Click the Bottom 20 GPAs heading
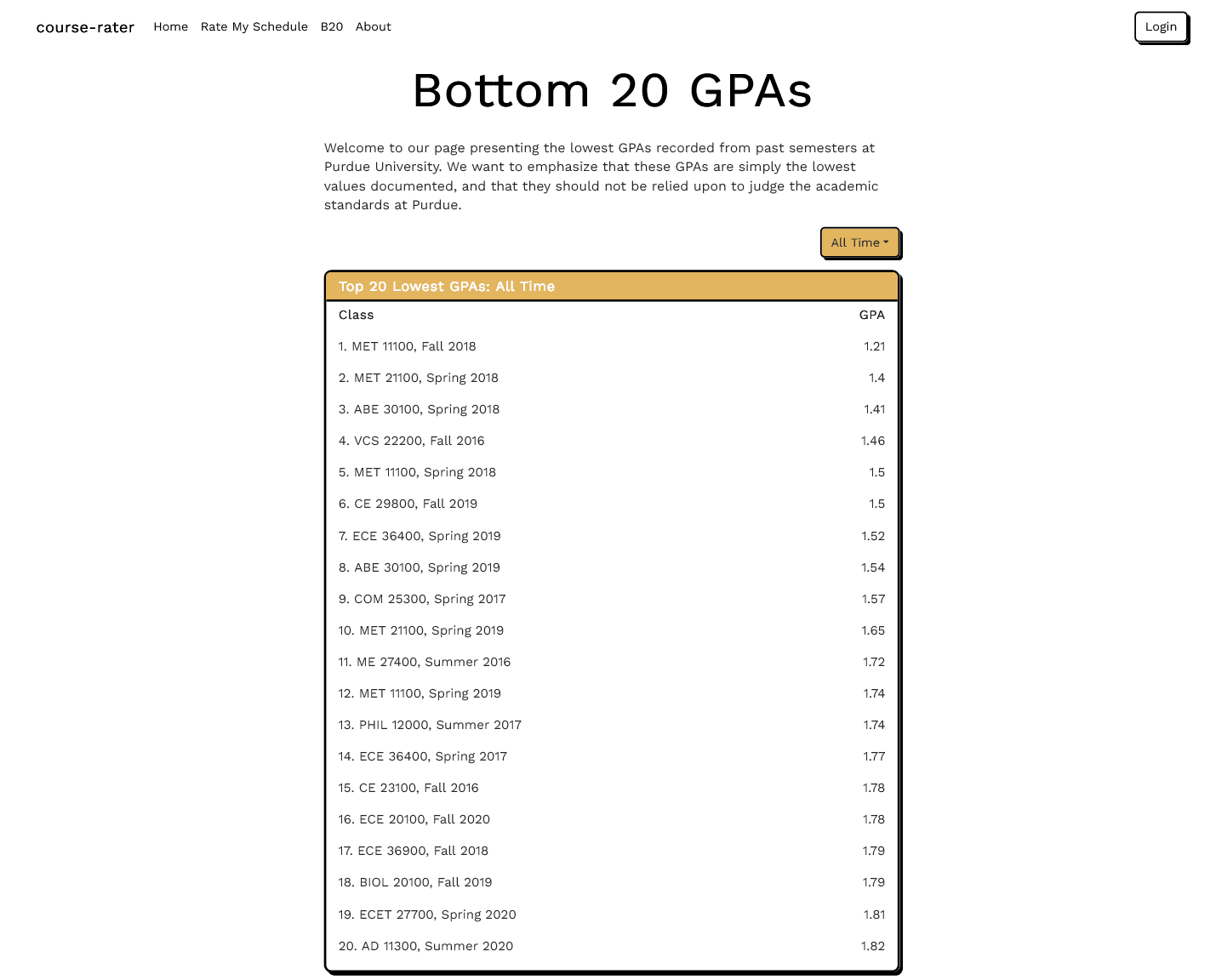This screenshot has height=980, width=1216. click(x=612, y=90)
